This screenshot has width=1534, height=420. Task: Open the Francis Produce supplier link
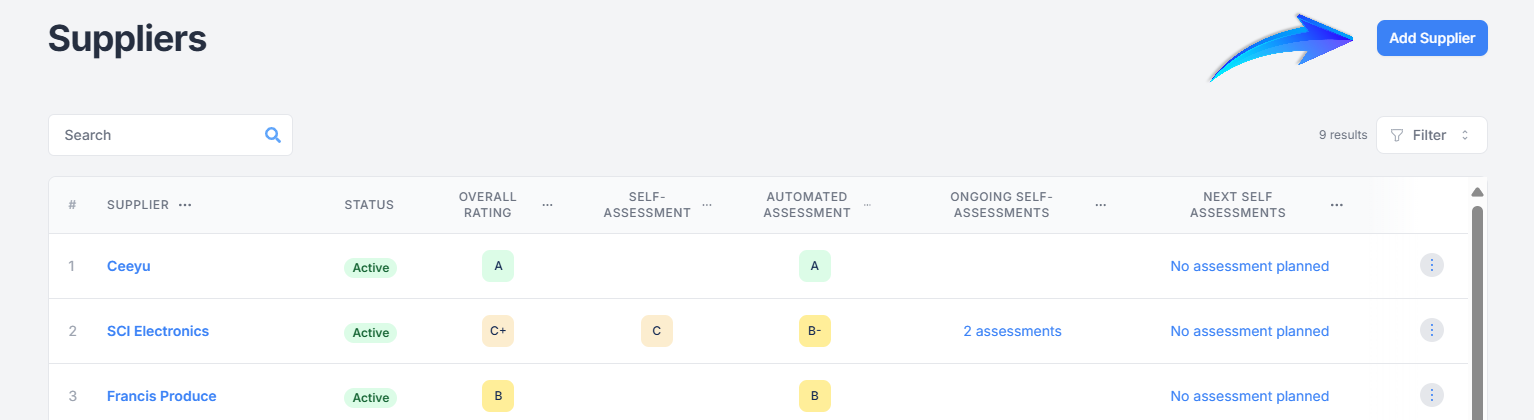click(x=162, y=396)
